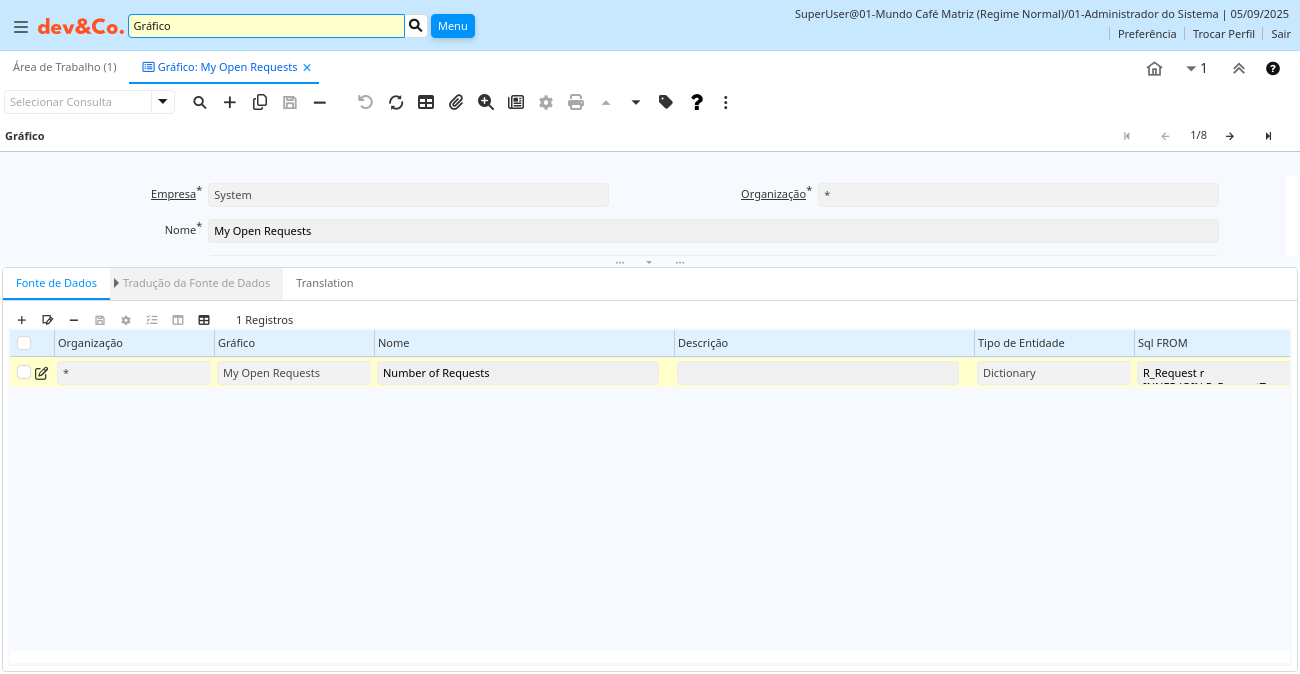Select the Number of Requests row checkbox

24,372
